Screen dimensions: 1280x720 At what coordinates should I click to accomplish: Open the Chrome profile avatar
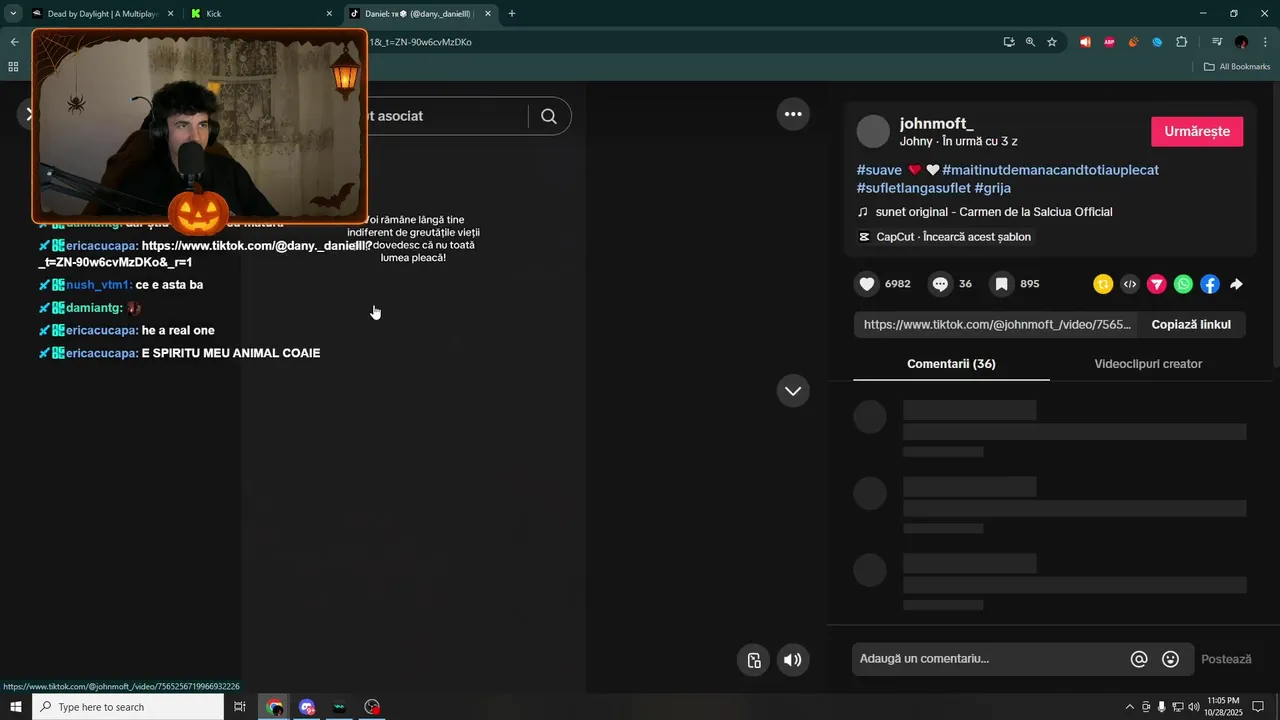1241,42
